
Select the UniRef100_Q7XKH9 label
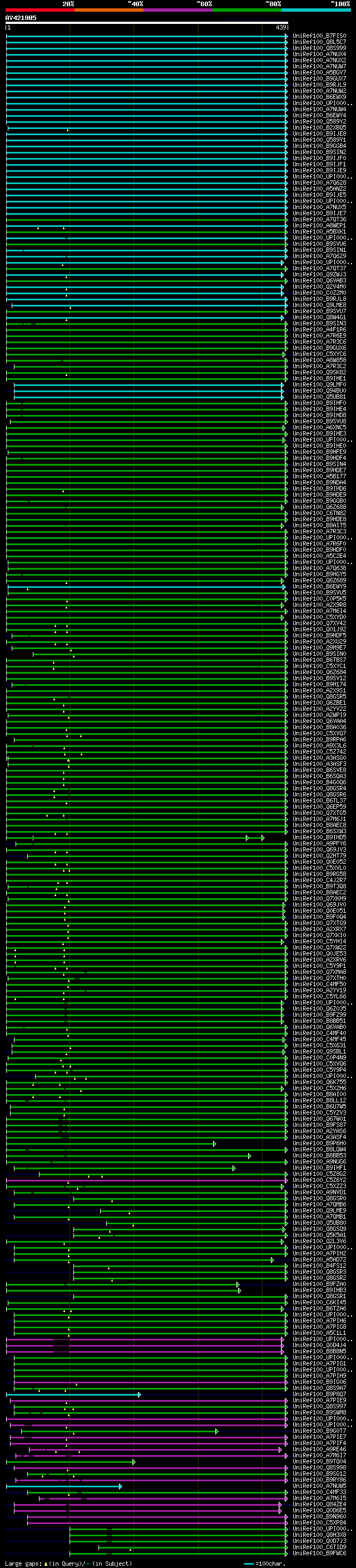(319, 898)
